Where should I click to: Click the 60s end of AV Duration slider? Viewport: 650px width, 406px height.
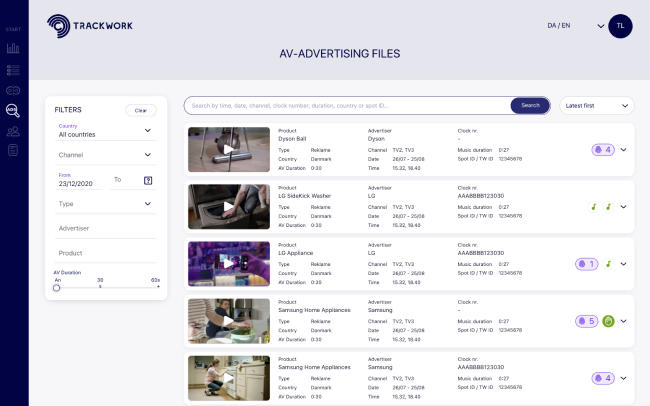click(x=155, y=281)
